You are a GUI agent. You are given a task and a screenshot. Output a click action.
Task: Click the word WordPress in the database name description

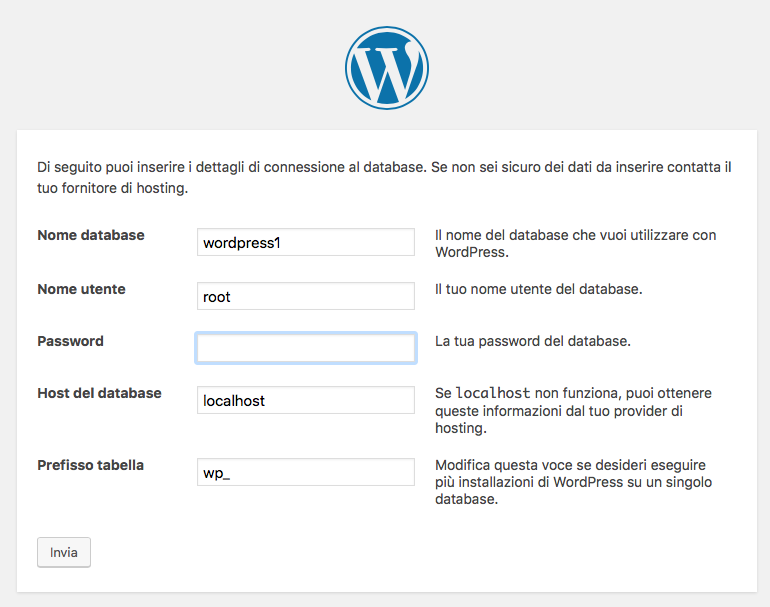[x=470, y=252]
